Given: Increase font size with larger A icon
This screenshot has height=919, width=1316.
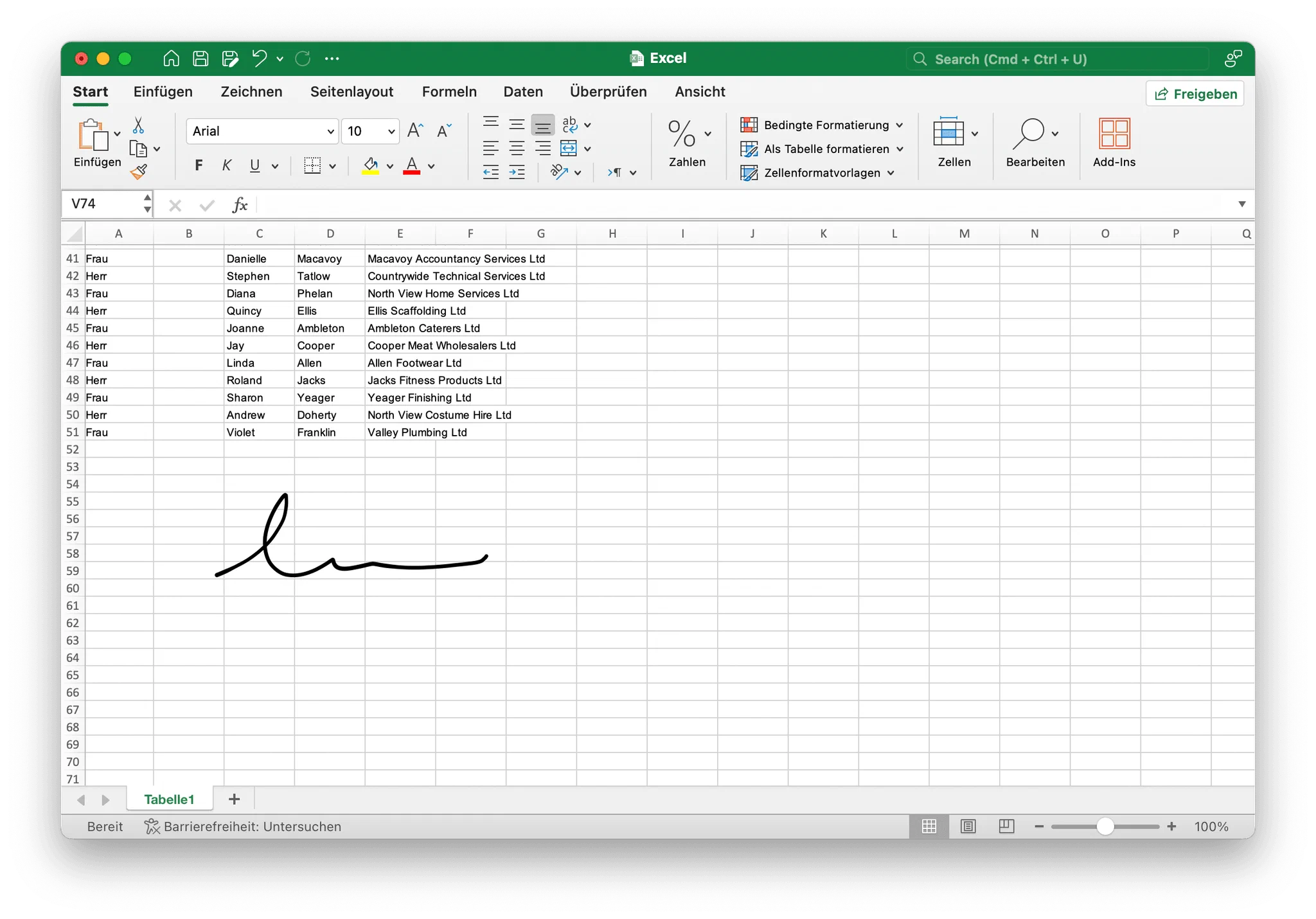Looking at the screenshot, I should [415, 130].
